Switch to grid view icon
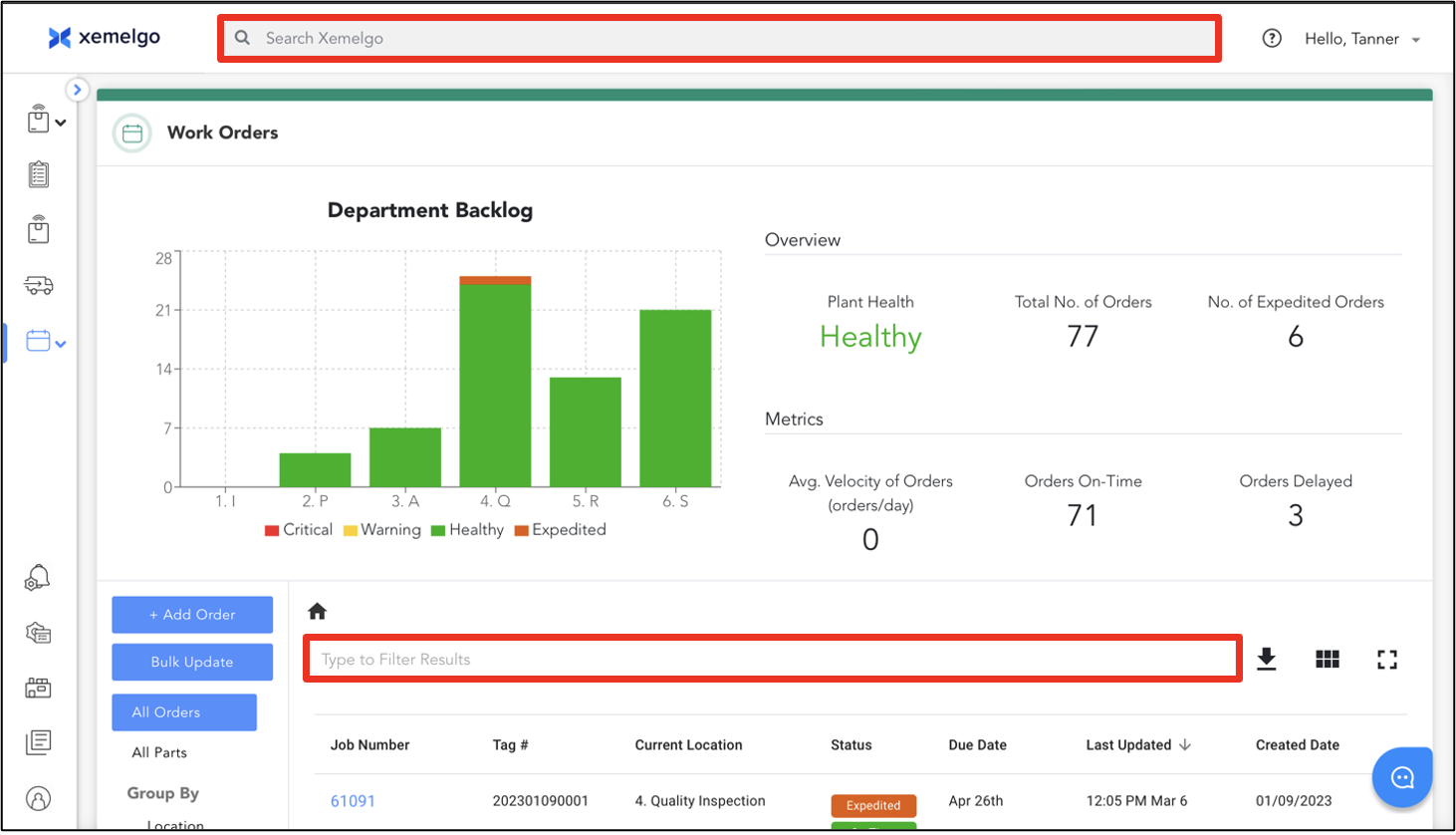 point(1328,659)
